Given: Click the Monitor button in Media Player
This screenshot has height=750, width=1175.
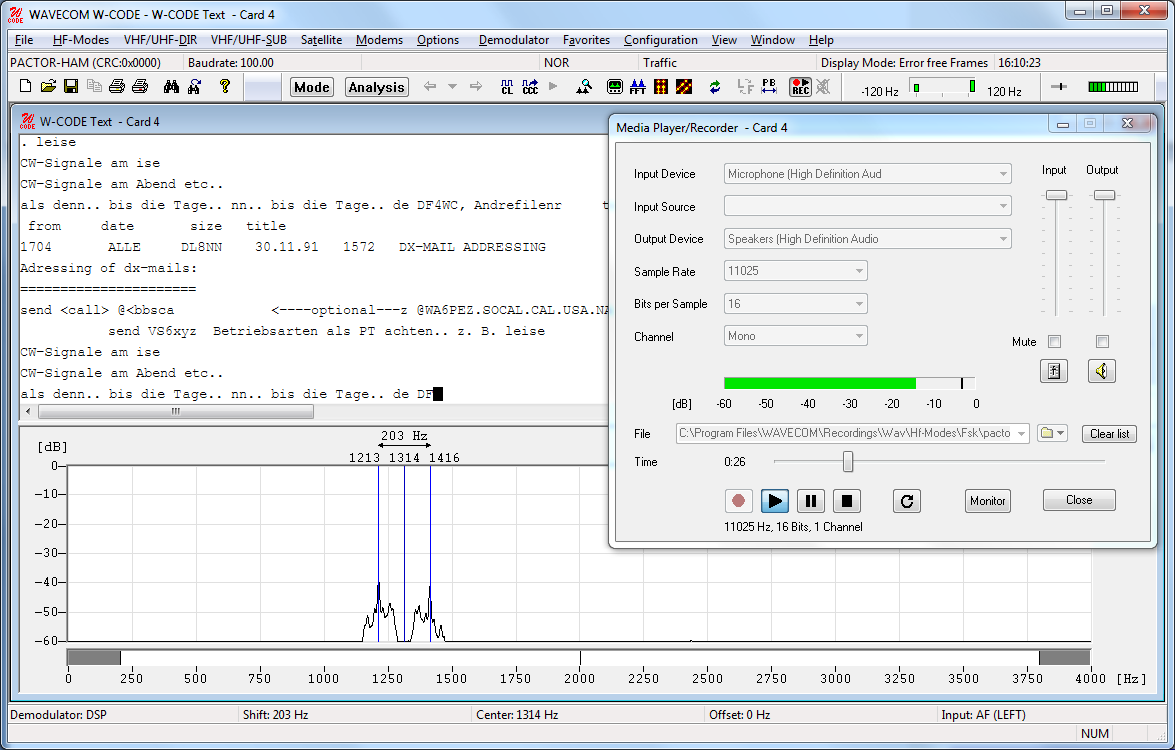Looking at the screenshot, I should [988, 500].
